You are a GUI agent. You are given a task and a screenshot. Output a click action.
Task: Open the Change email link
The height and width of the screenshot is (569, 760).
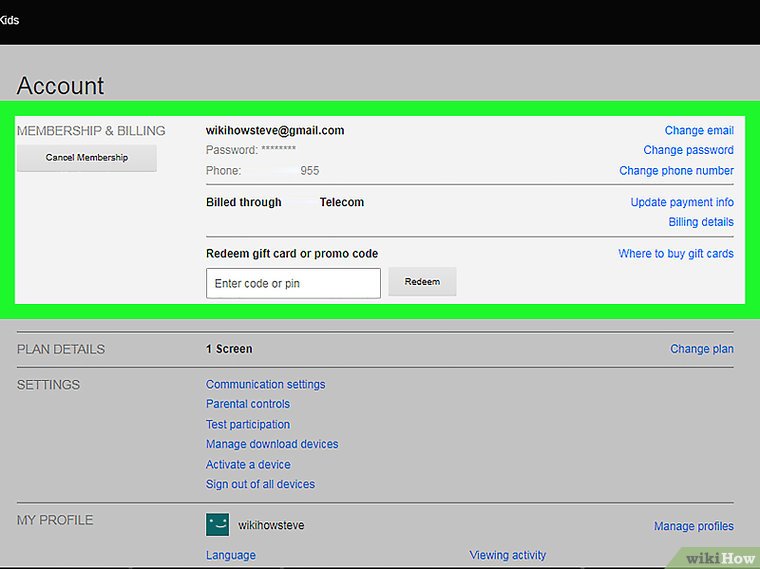tap(699, 131)
